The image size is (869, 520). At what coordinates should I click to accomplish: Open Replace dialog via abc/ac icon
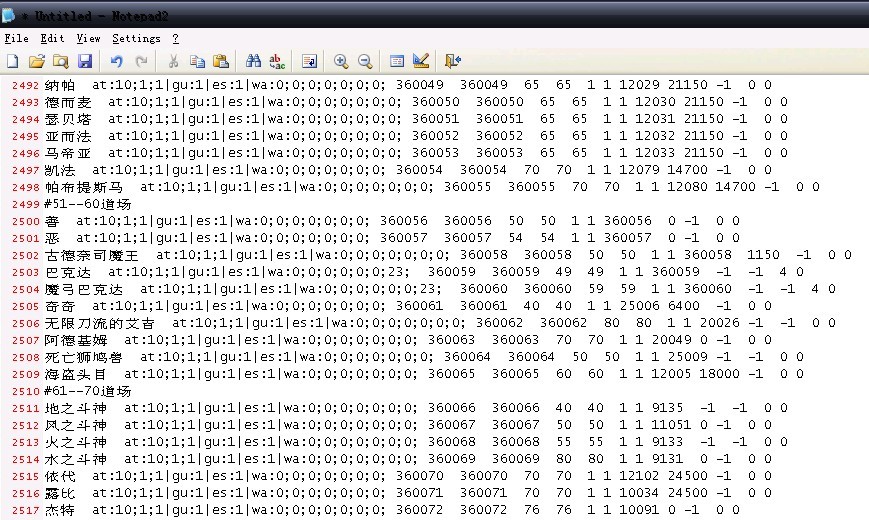click(277, 61)
